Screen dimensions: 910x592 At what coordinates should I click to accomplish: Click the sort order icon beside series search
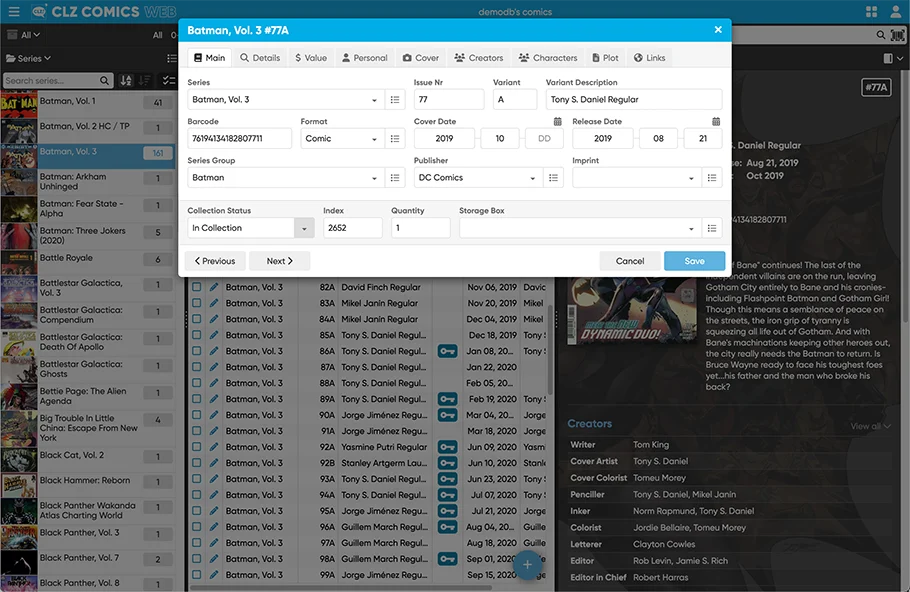(x=126, y=81)
